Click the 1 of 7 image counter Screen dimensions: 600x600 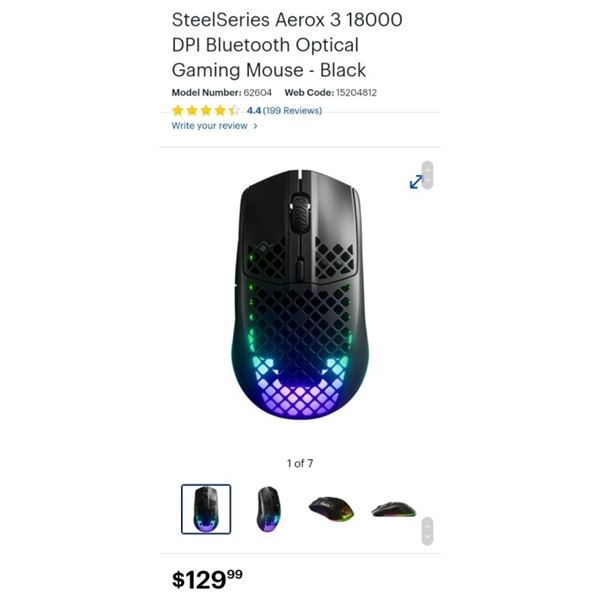[300, 463]
